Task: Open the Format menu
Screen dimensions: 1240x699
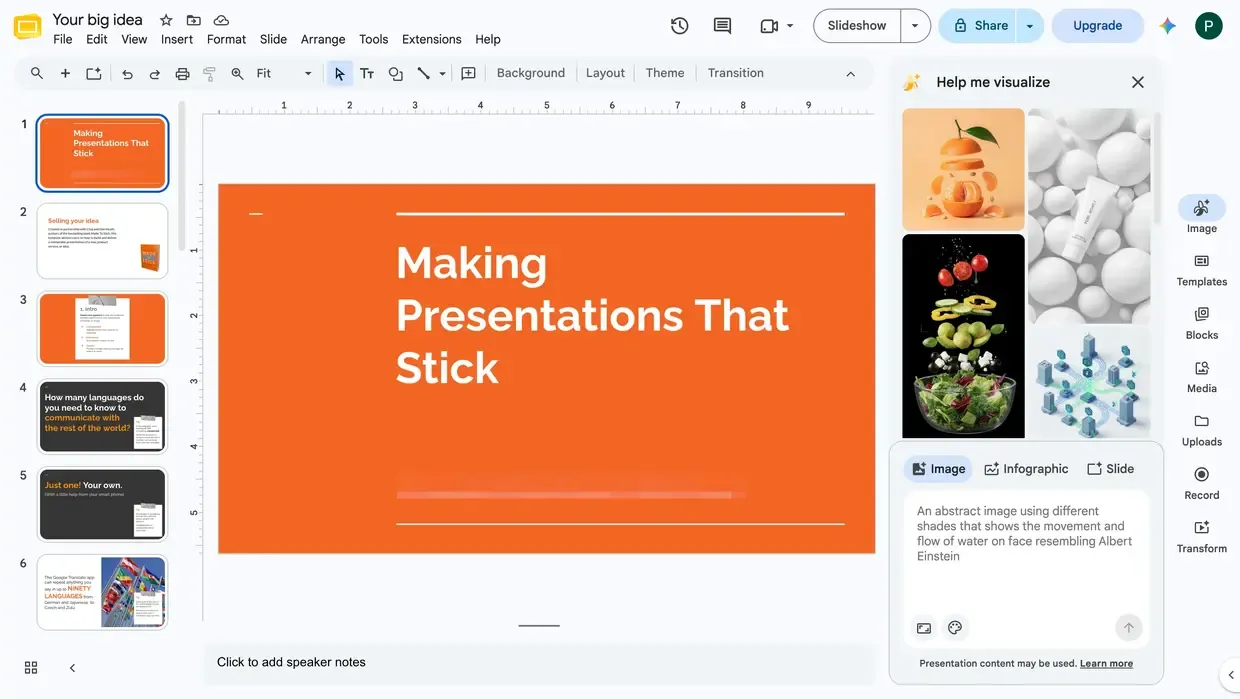Action: point(226,39)
